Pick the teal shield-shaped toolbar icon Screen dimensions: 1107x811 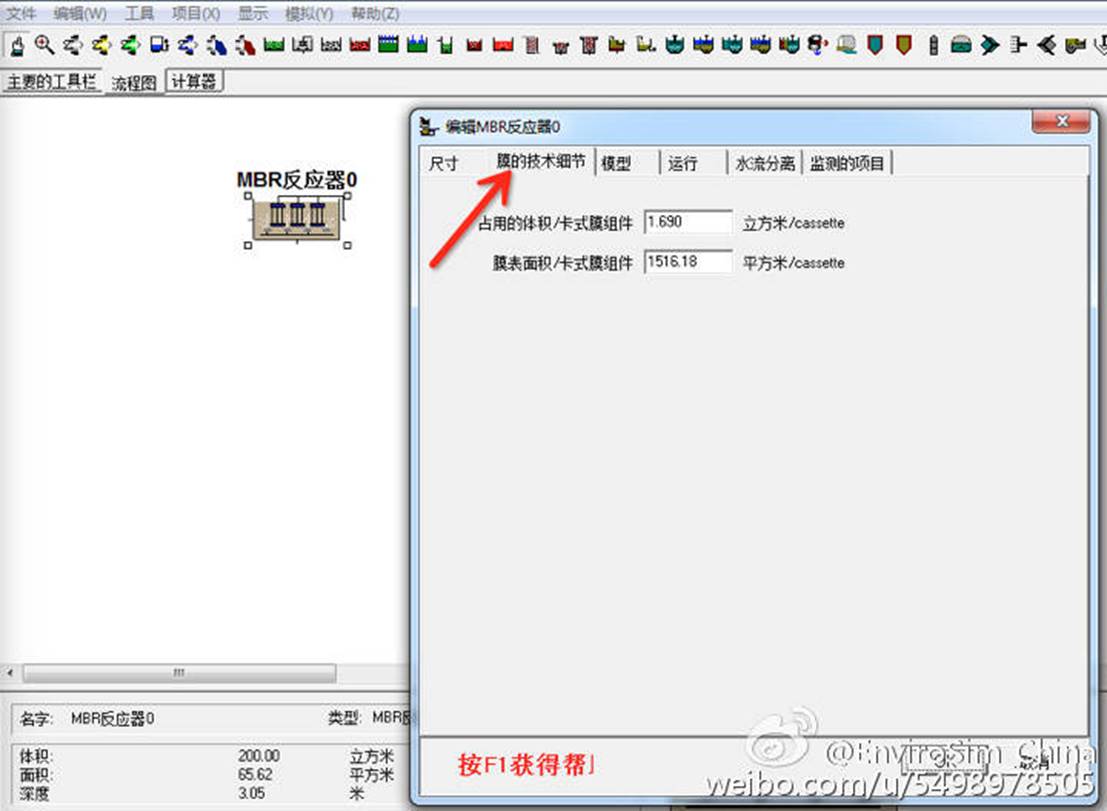875,45
